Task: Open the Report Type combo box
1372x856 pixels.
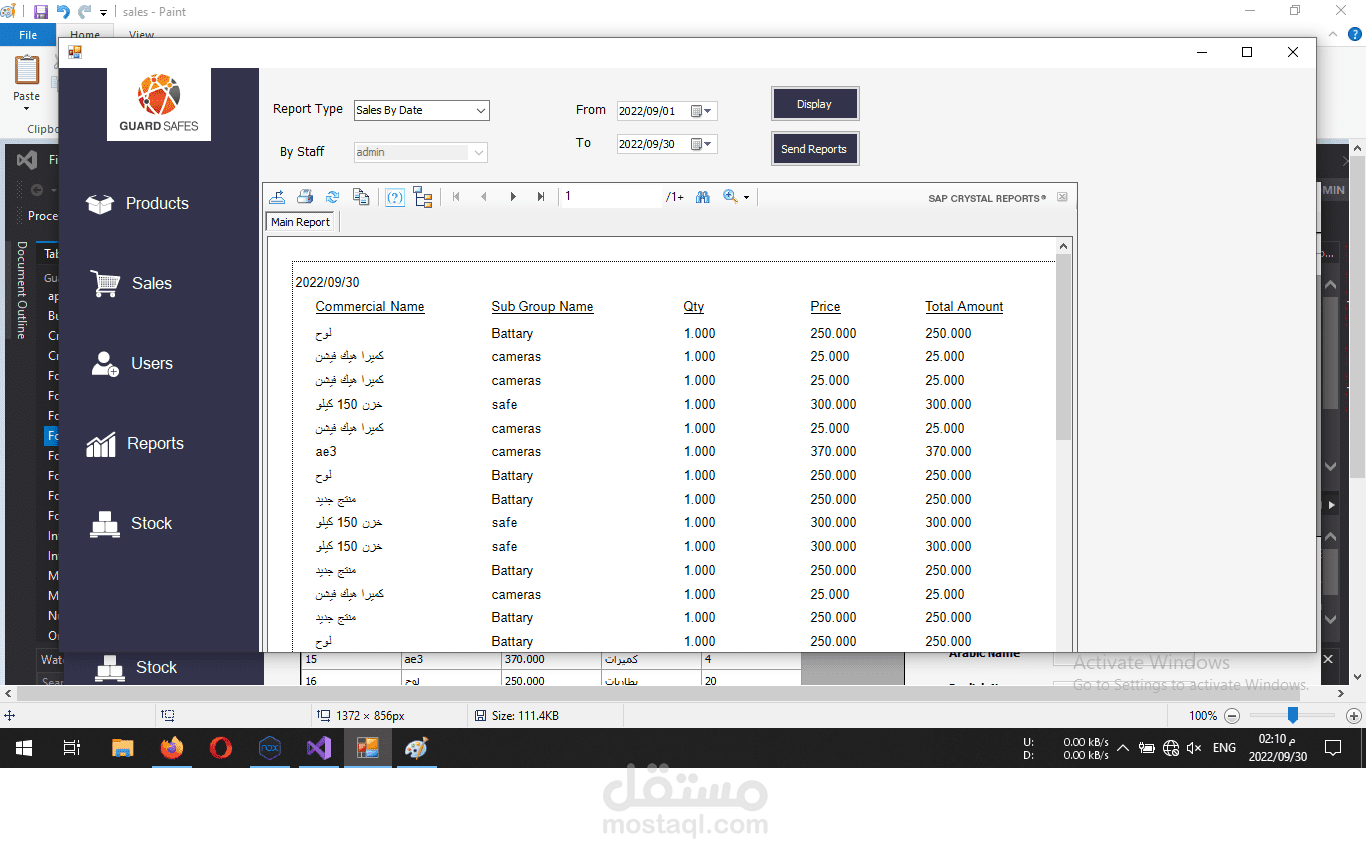Action: [x=421, y=110]
